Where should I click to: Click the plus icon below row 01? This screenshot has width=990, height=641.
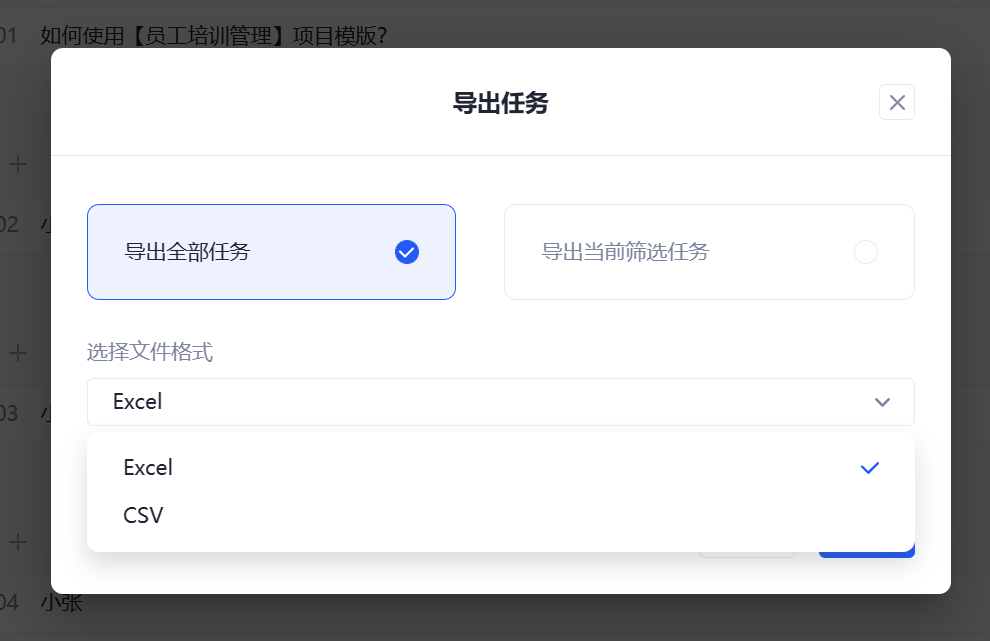point(18,164)
